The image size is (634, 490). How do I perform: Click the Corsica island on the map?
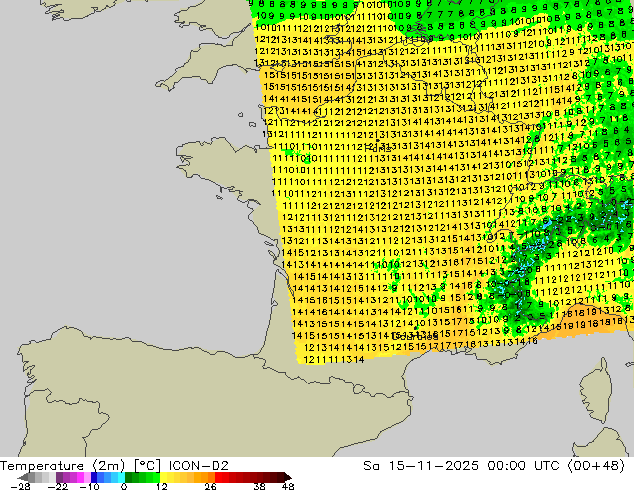[x=598, y=392]
